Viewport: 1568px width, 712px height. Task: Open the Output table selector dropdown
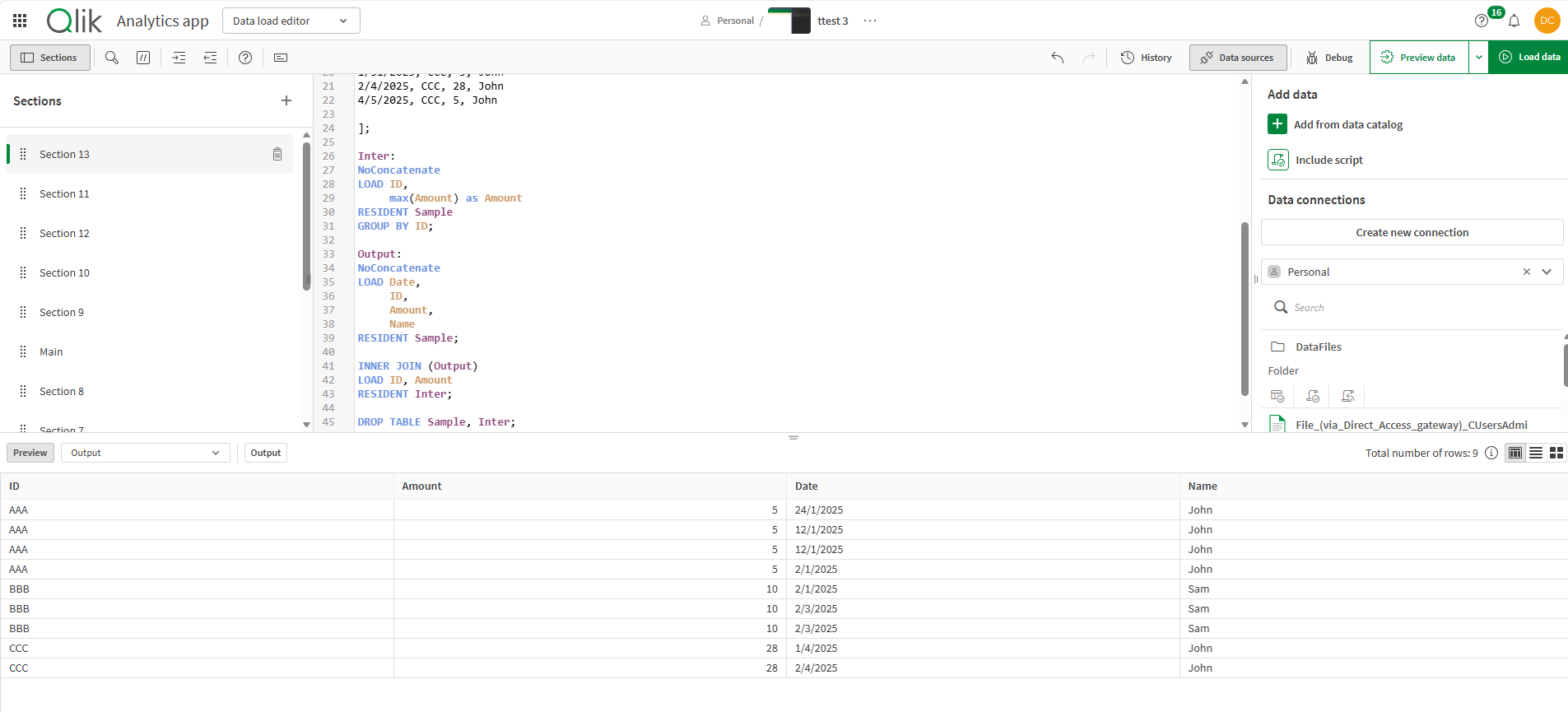pos(145,453)
